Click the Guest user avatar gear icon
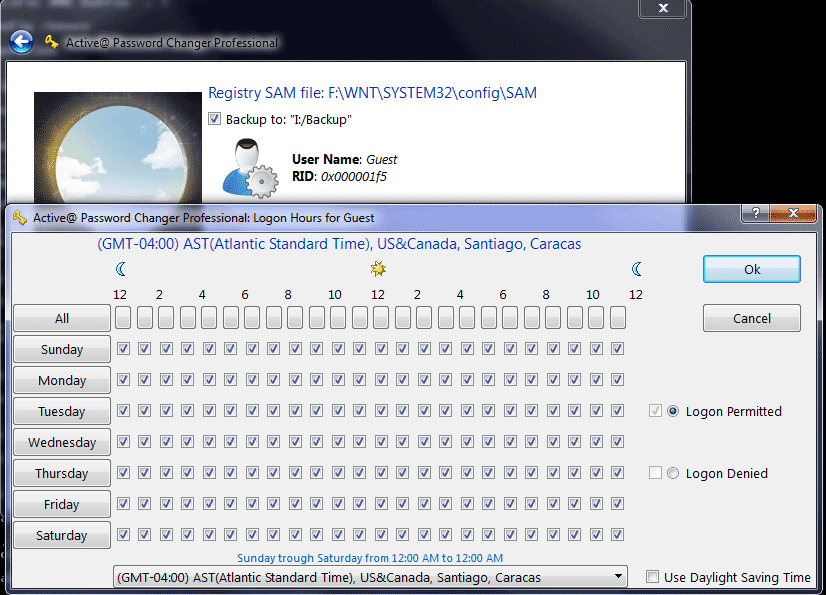The width and height of the screenshot is (826, 595). [250, 169]
